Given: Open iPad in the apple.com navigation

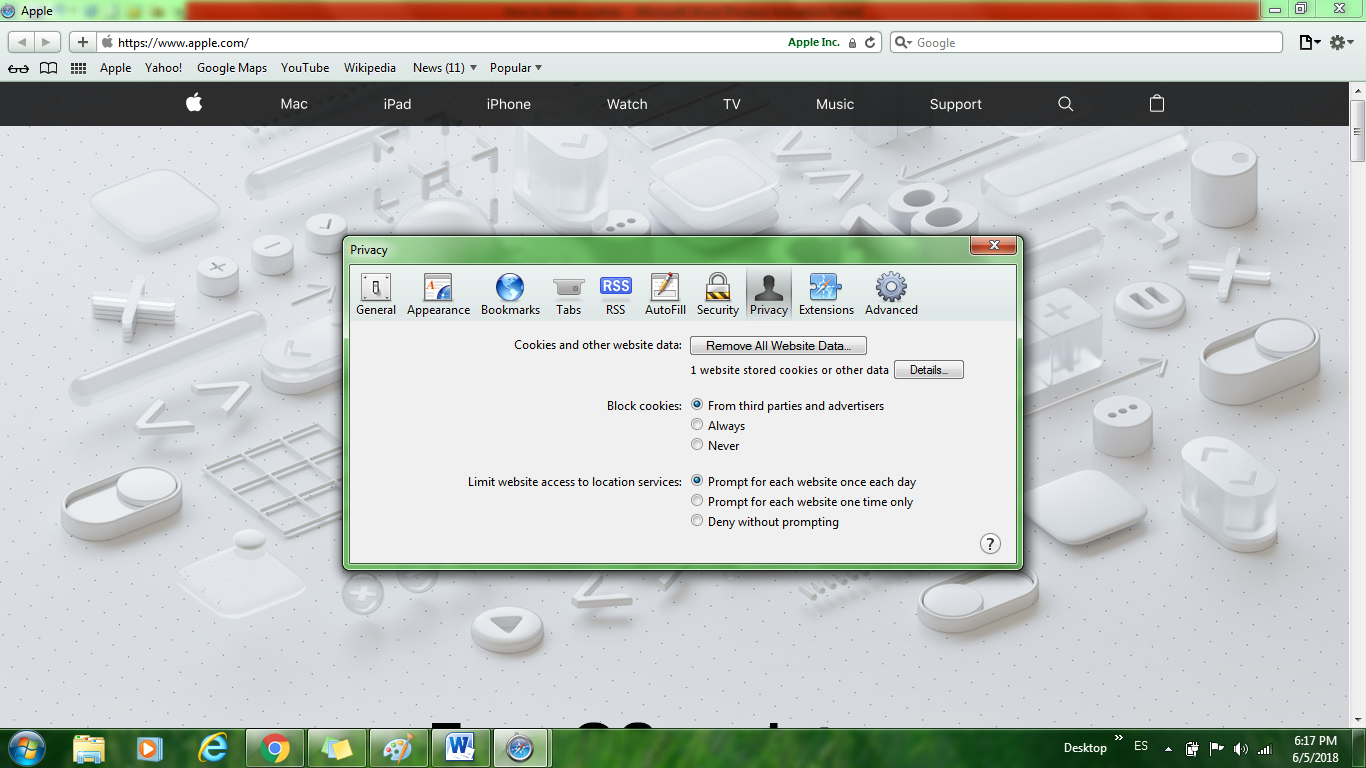Looking at the screenshot, I should pyautogui.click(x=397, y=104).
